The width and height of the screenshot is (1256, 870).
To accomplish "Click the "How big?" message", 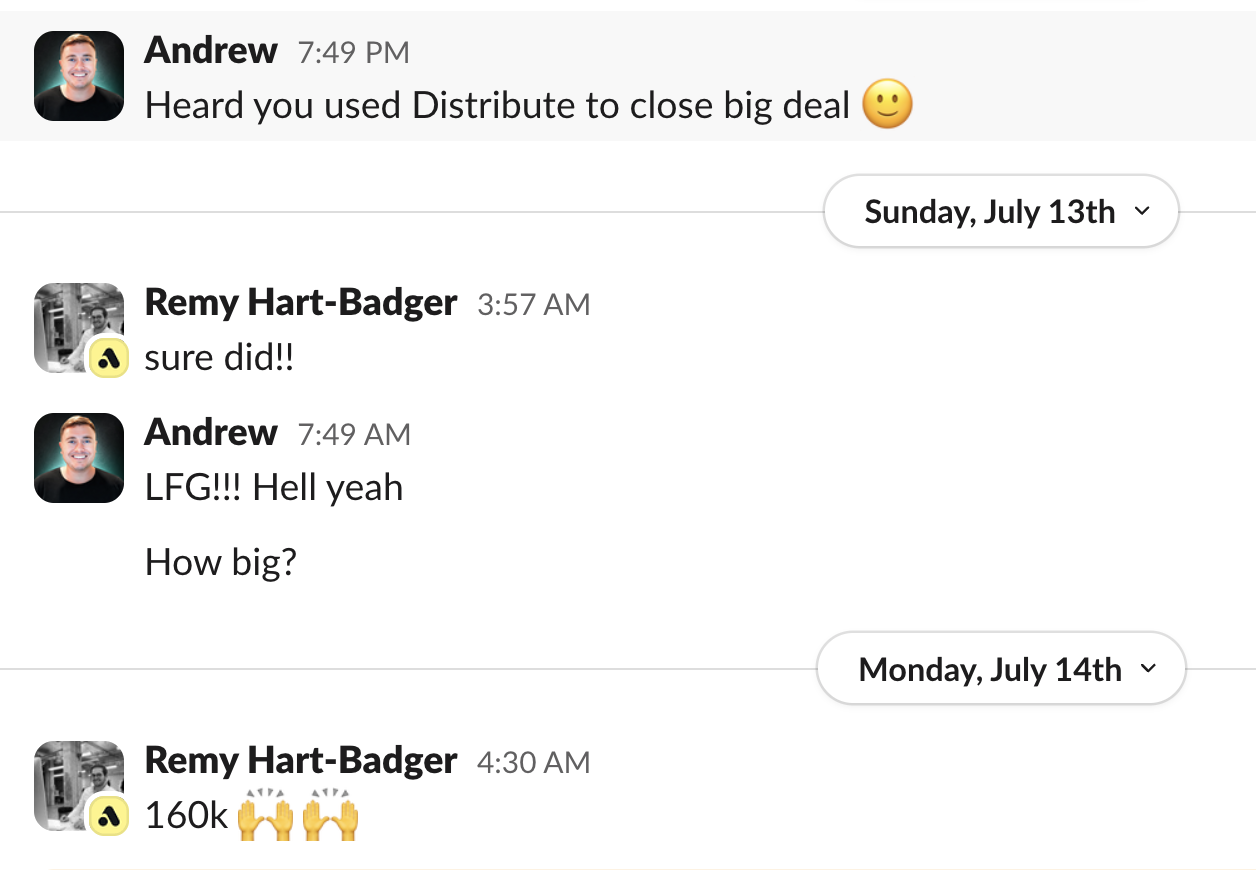I will 221,562.
